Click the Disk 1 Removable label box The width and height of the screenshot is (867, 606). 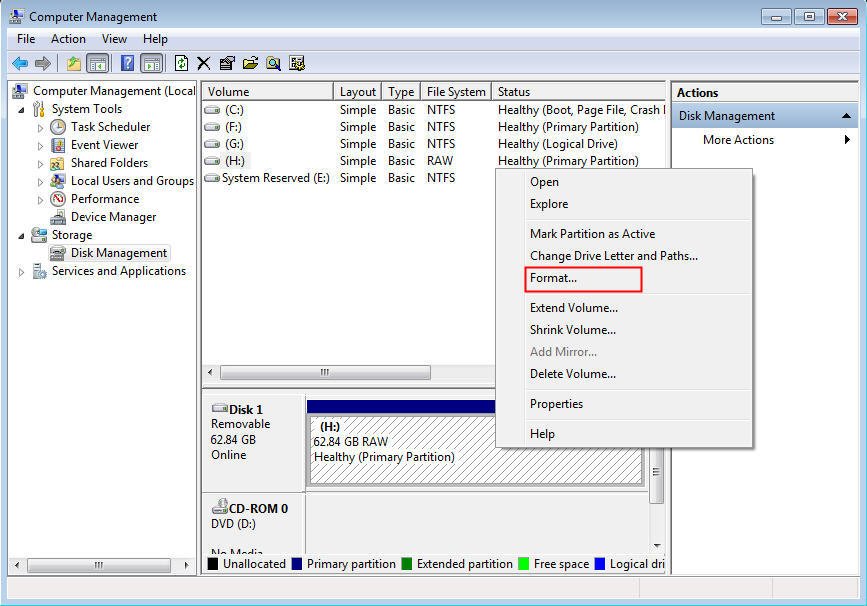(253, 442)
